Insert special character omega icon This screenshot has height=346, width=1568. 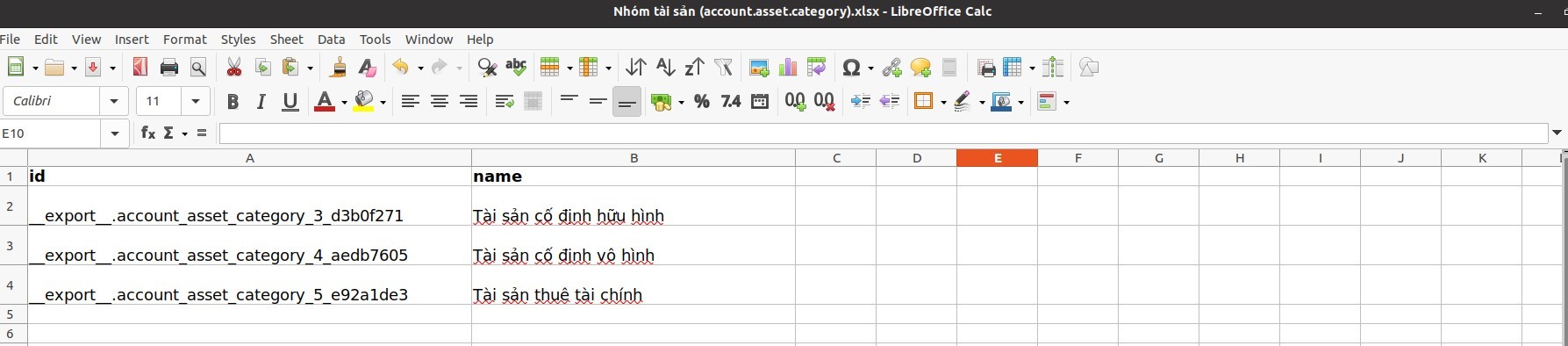point(851,68)
